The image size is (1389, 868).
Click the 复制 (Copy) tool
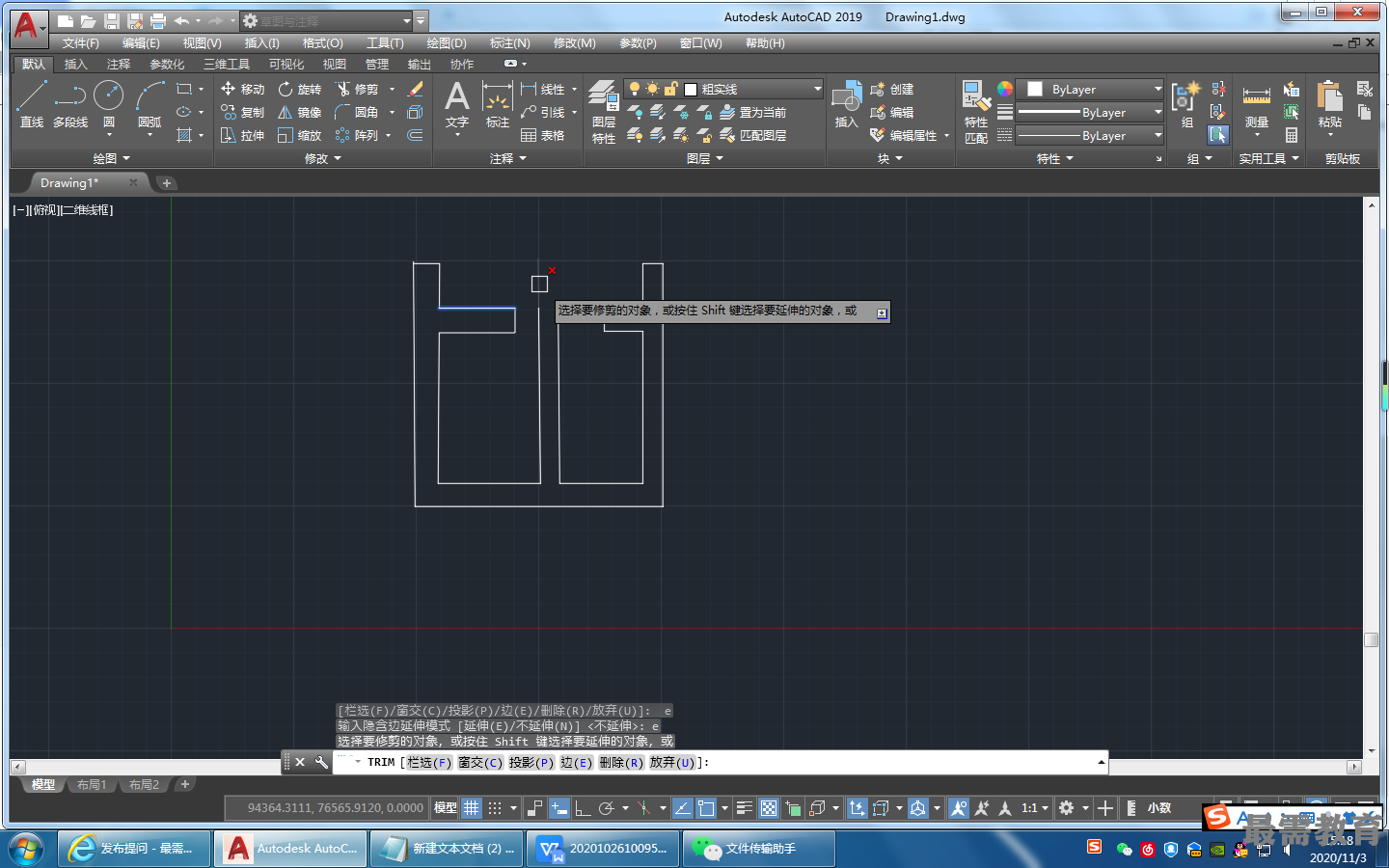pyautogui.click(x=242, y=112)
